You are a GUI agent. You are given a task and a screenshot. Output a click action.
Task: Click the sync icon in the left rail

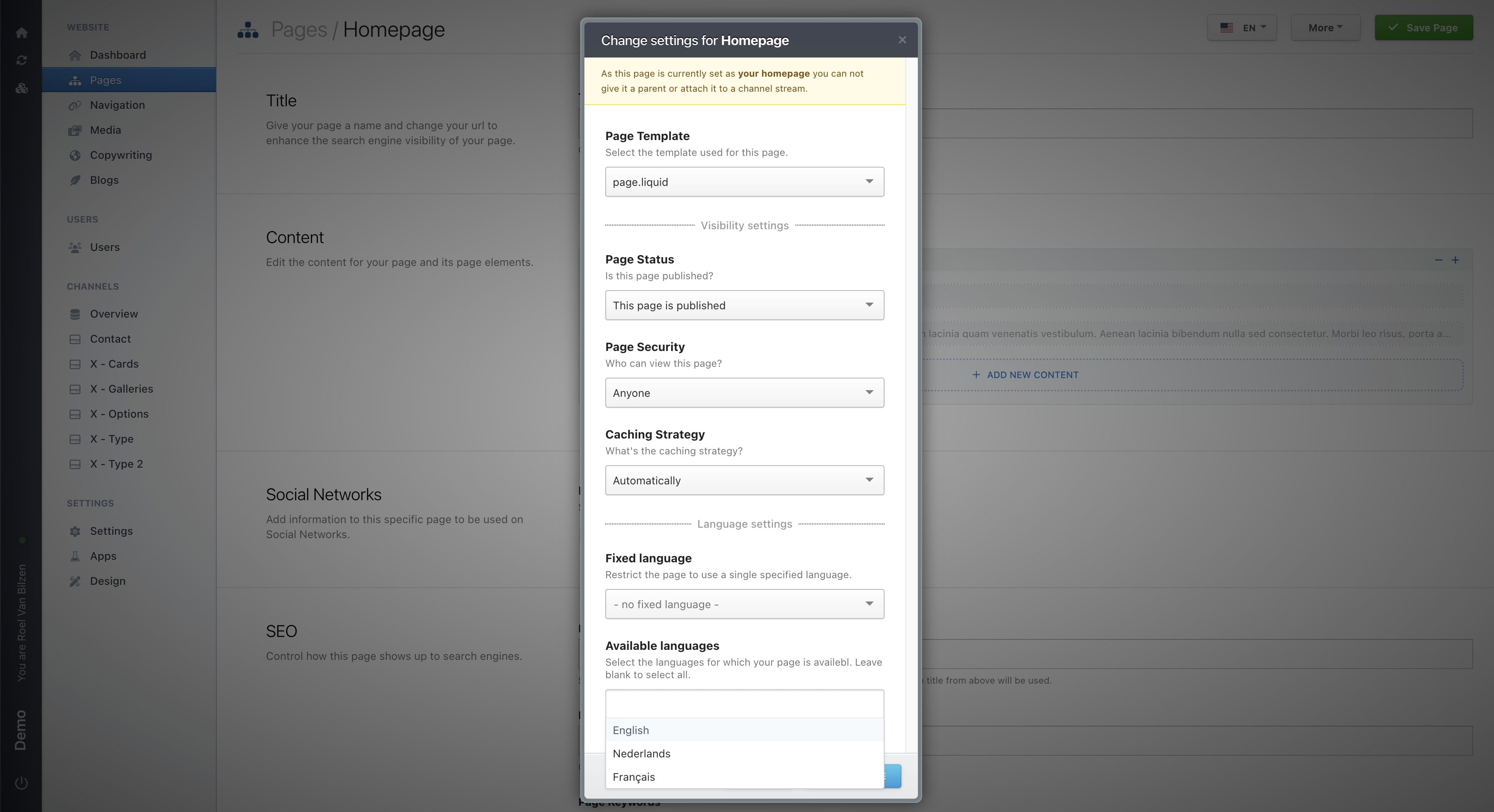[21, 60]
